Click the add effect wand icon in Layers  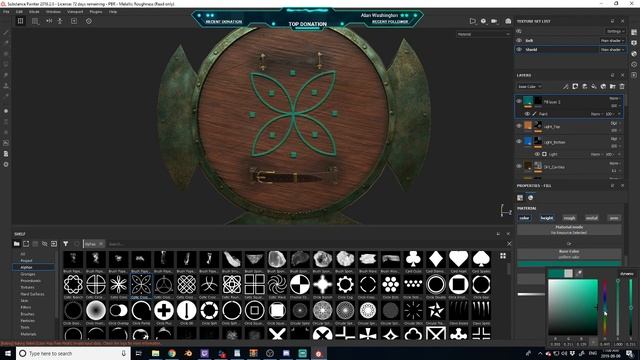[x=566, y=87]
